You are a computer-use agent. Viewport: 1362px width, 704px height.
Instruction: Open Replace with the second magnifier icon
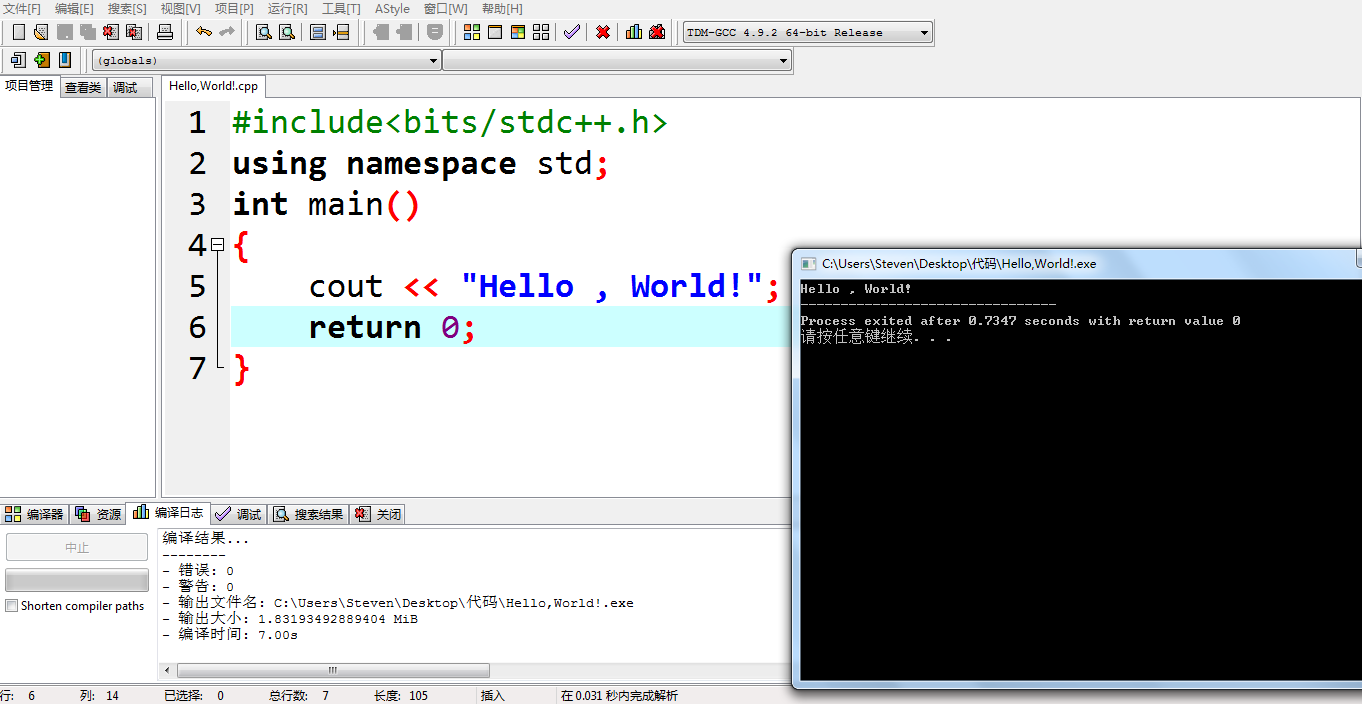pos(287,32)
